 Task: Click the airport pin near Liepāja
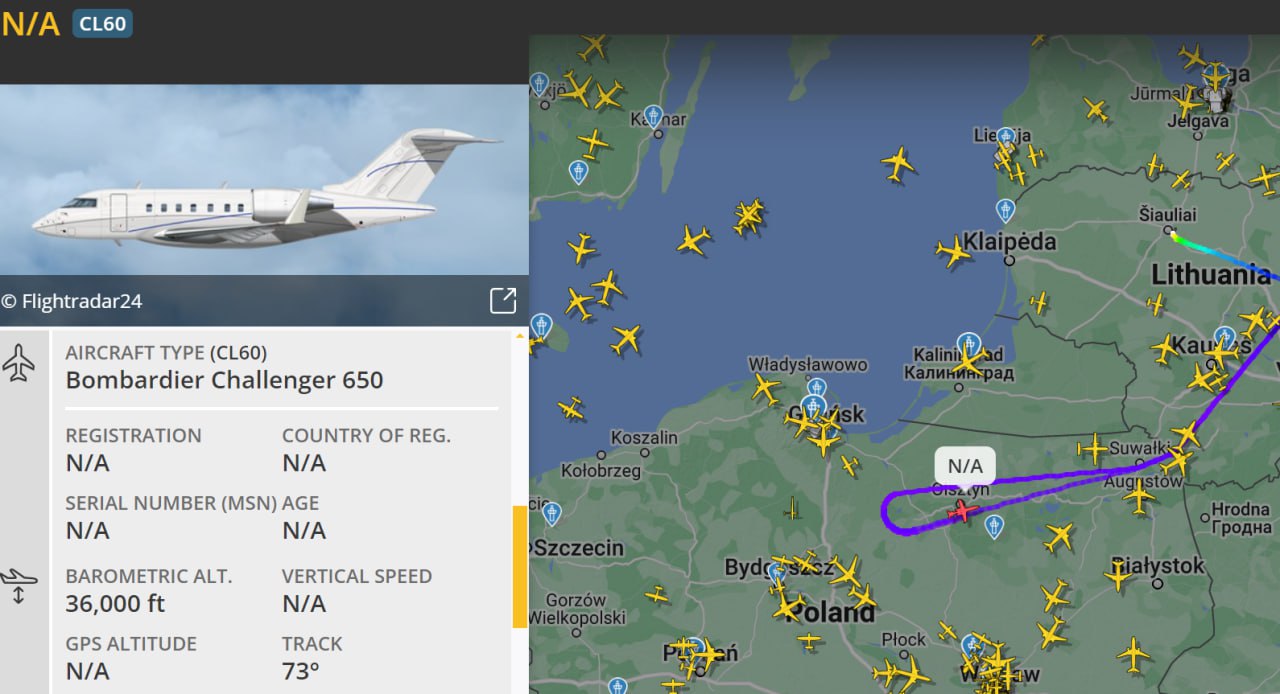(1007, 137)
